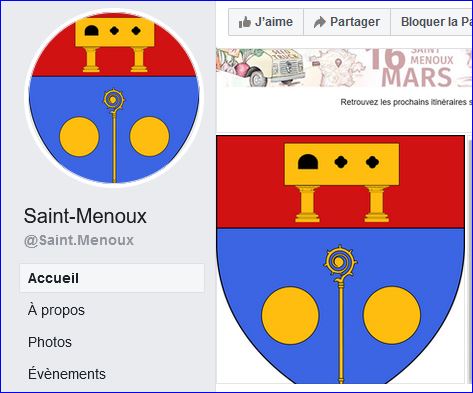Click the thumbs-up icon on J'aime
Image resolution: width=473 pixels, height=393 pixels.
[245, 22]
